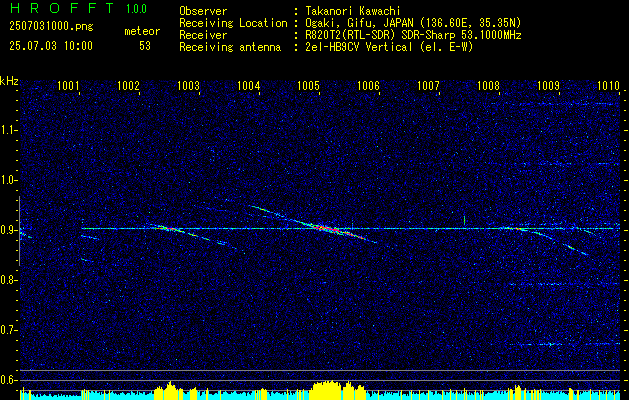Viewport: 629px width, 400px height.
Task: Click the meteor count value 53
Action: pyautogui.click(x=145, y=46)
